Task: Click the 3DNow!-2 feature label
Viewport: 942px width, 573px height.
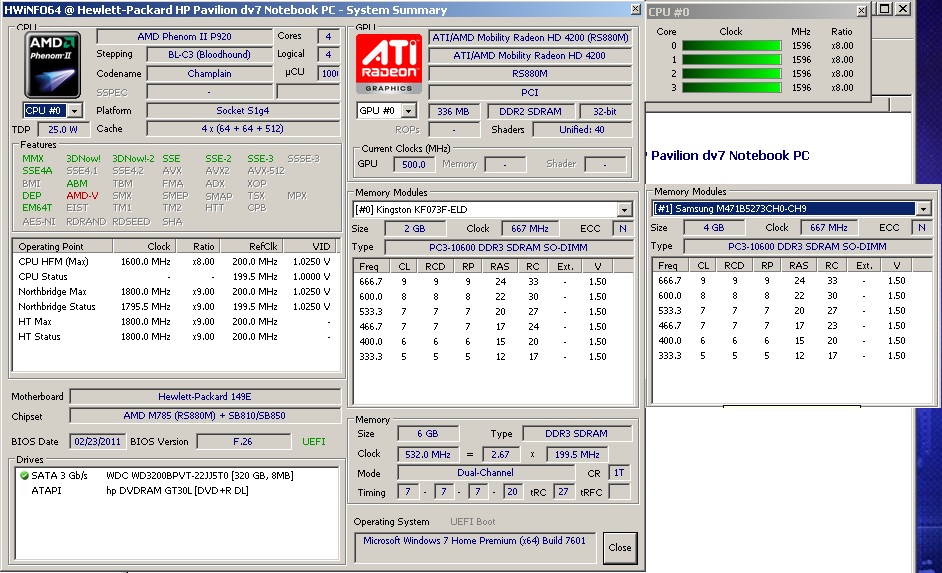Action: [133, 159]
